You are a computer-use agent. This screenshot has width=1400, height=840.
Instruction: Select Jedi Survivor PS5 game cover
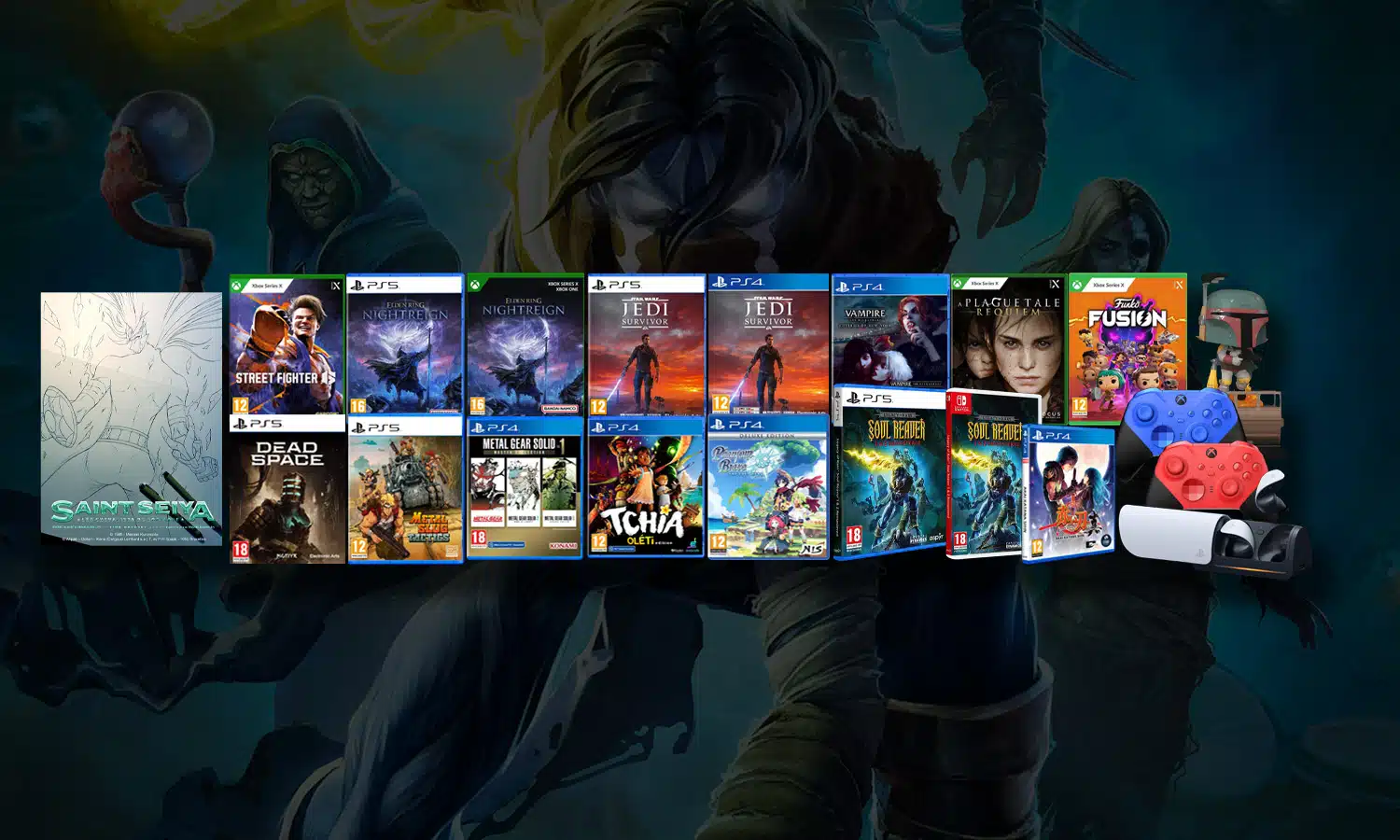646,344
